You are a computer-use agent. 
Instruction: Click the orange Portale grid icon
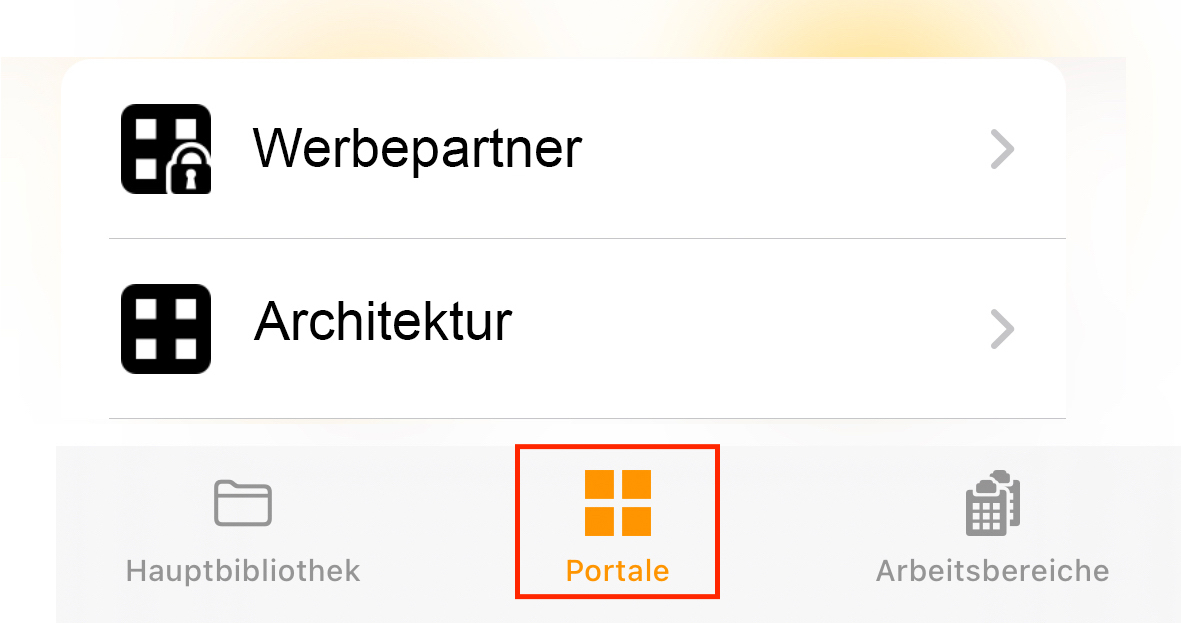tap(618, 502)
